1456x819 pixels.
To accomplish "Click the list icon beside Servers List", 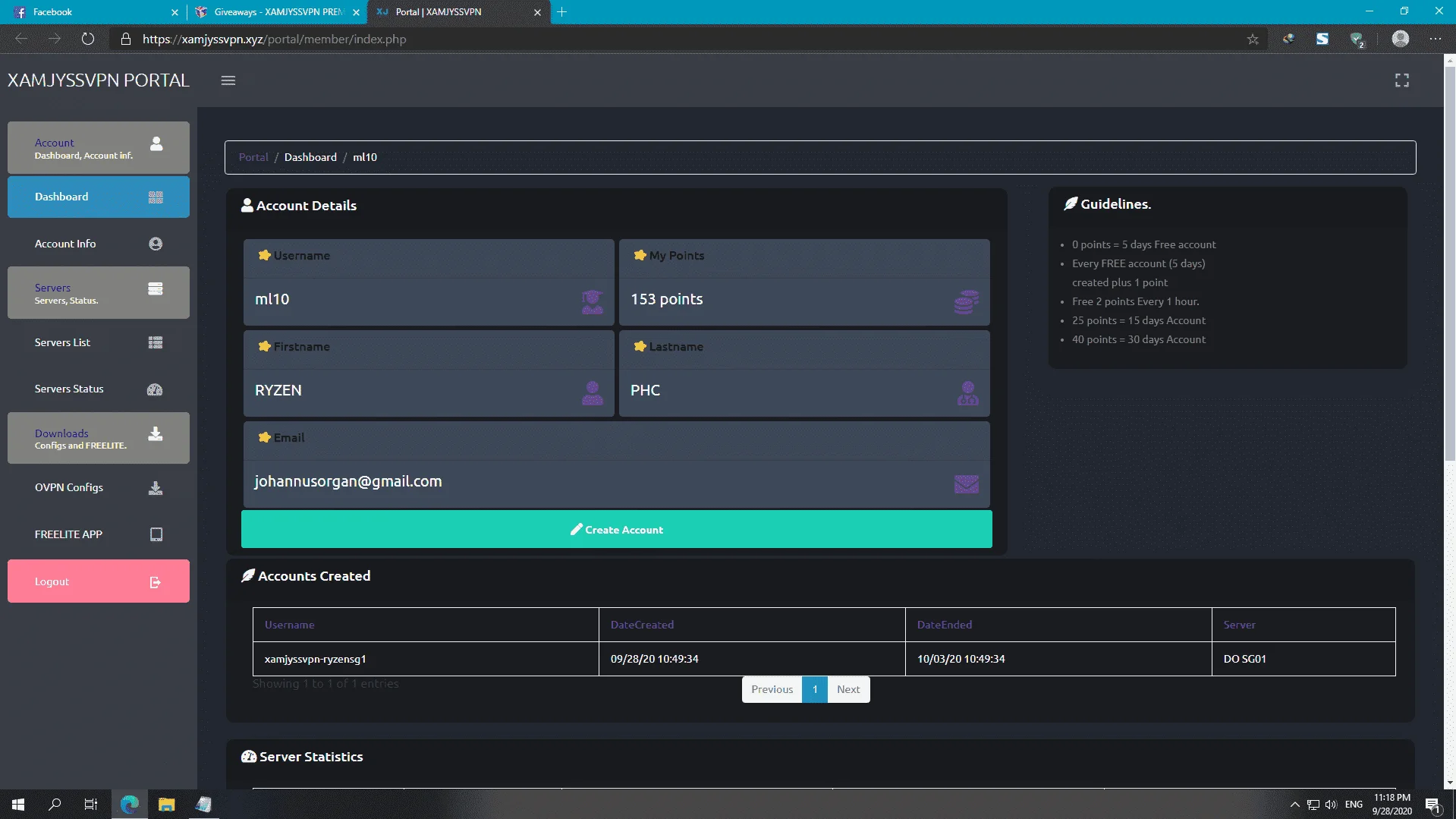I will (x=156, y=342).
